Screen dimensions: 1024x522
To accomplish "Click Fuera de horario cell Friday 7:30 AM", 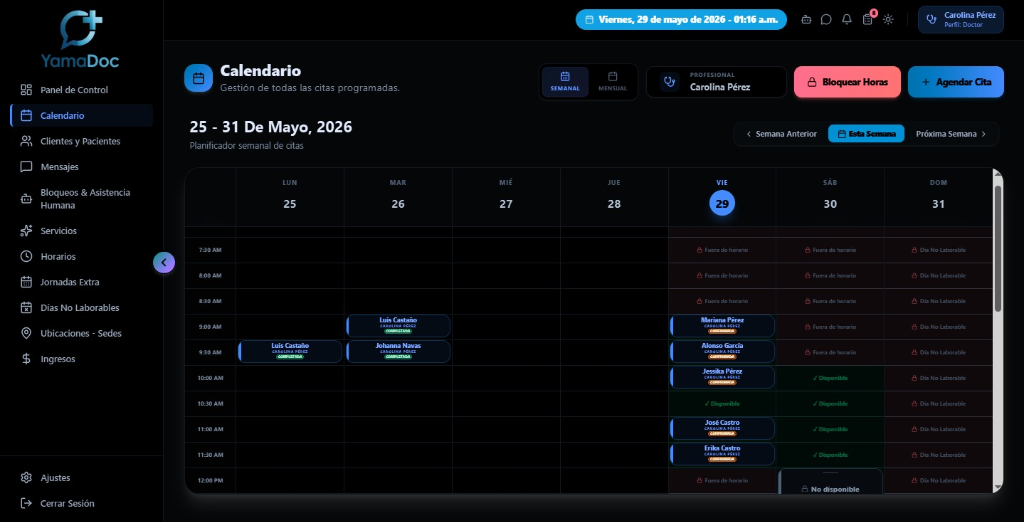I will 722,250.
